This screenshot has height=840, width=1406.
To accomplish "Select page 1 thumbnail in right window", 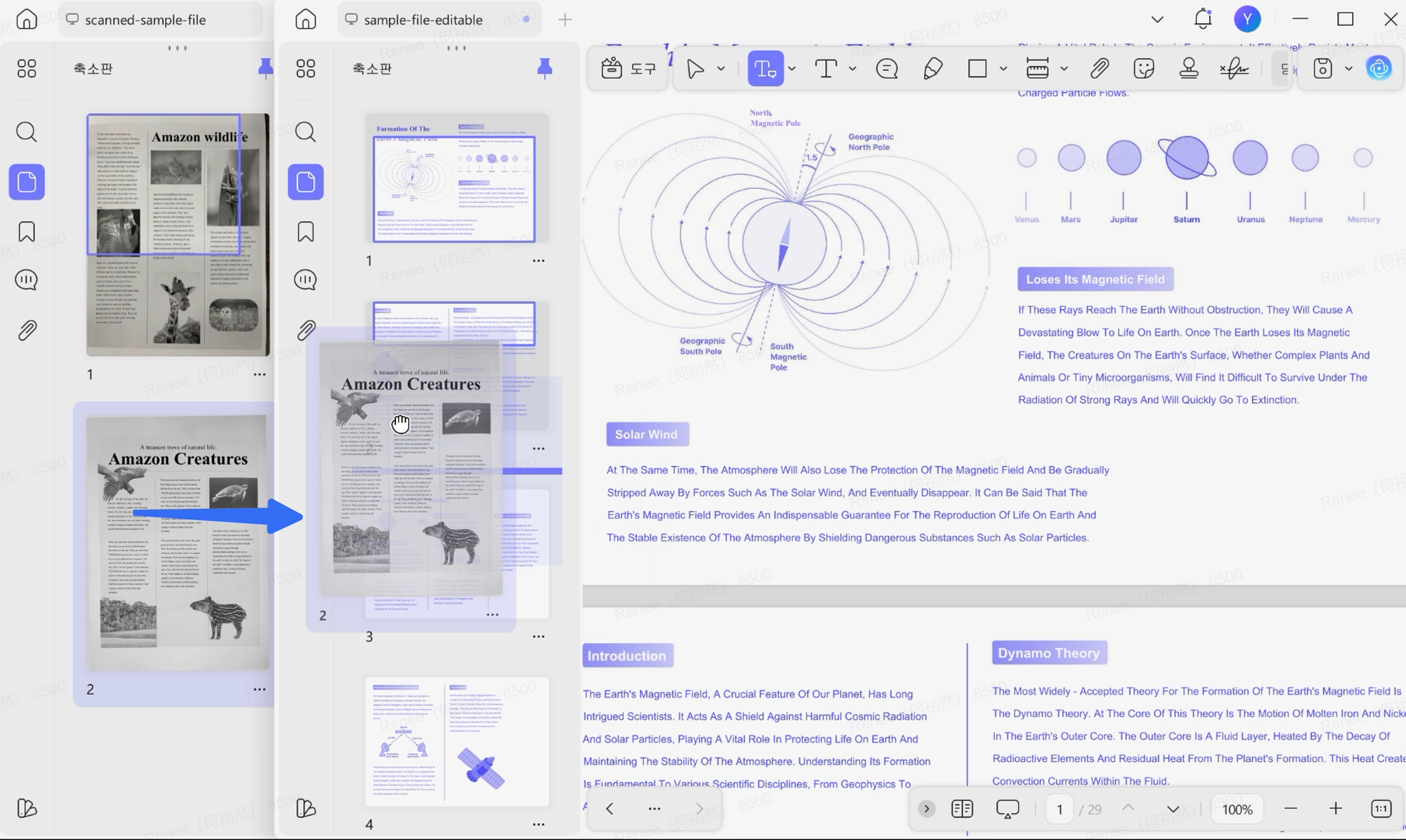I will 457,178.
